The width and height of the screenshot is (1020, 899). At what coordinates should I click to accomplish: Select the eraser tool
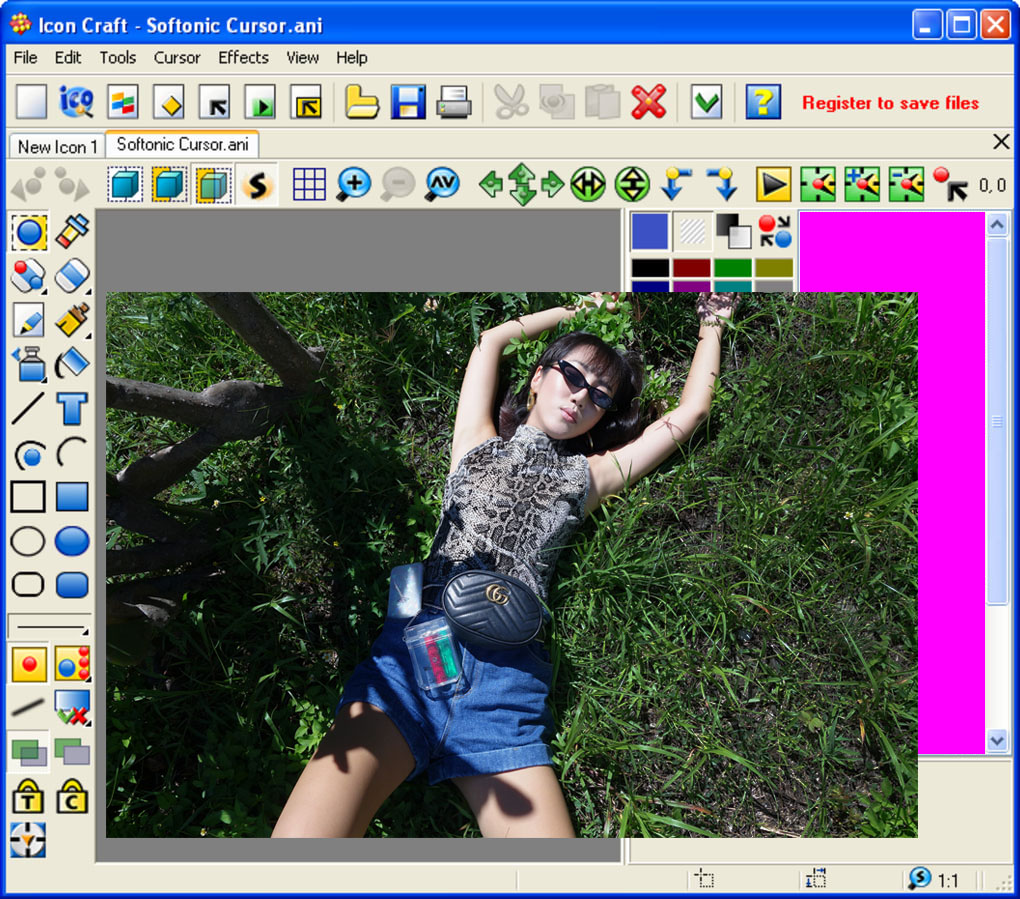click(72, 276)
